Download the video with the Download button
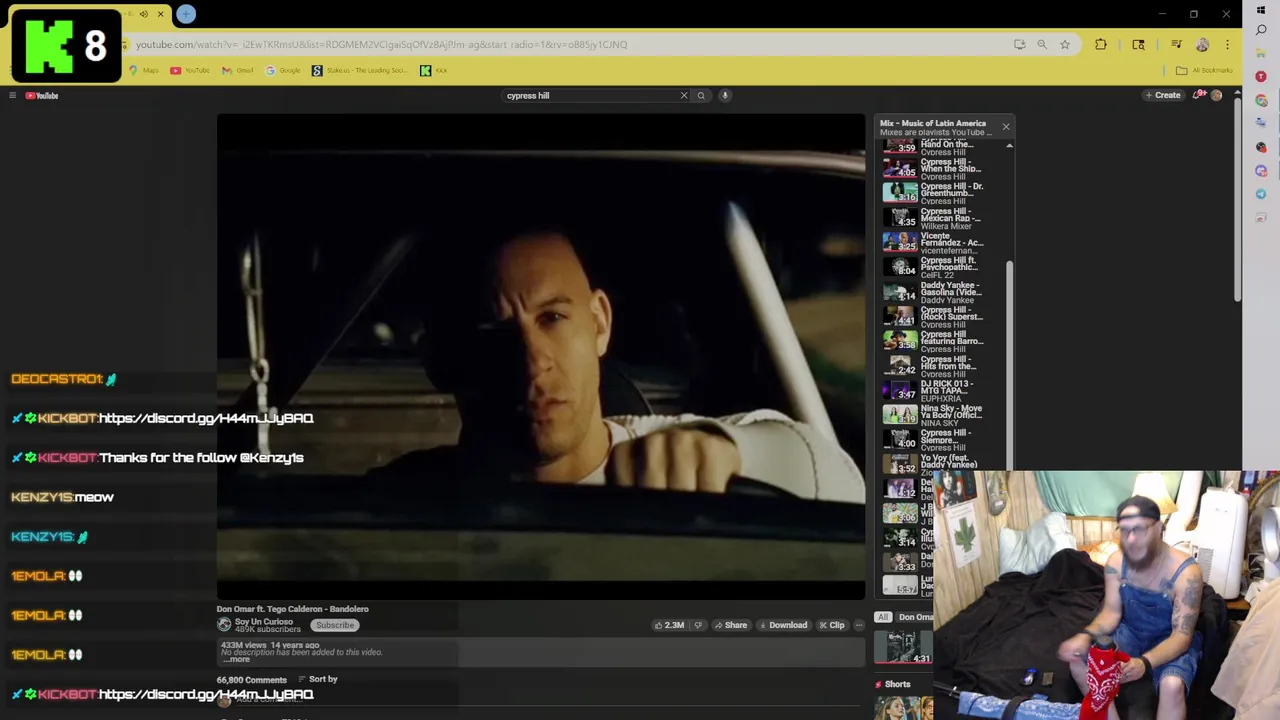This screenshot has width=1280, height=720. (783, 625)
